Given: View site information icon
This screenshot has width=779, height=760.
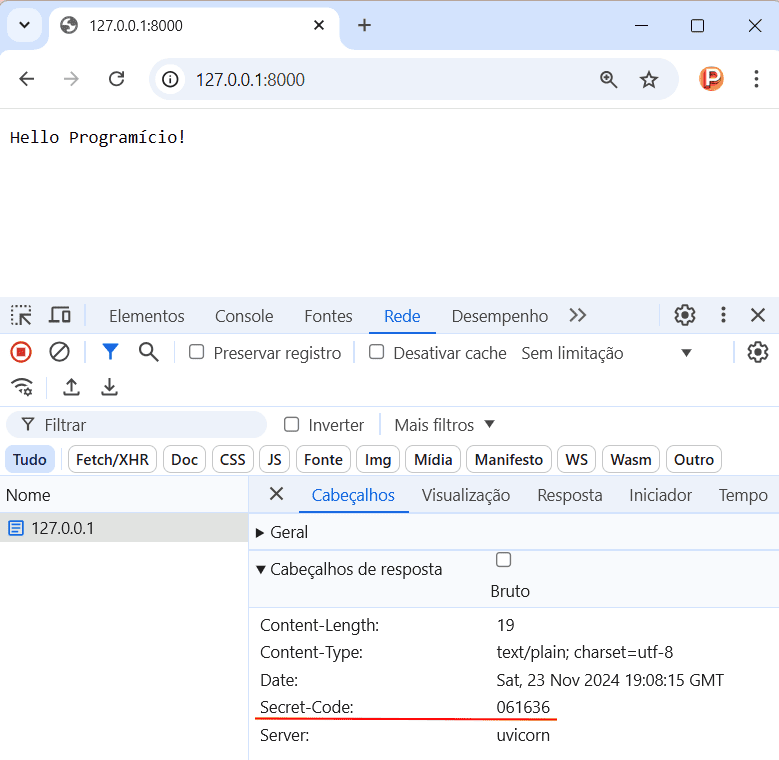Looking at the screenshot, I should coord(170,79).
